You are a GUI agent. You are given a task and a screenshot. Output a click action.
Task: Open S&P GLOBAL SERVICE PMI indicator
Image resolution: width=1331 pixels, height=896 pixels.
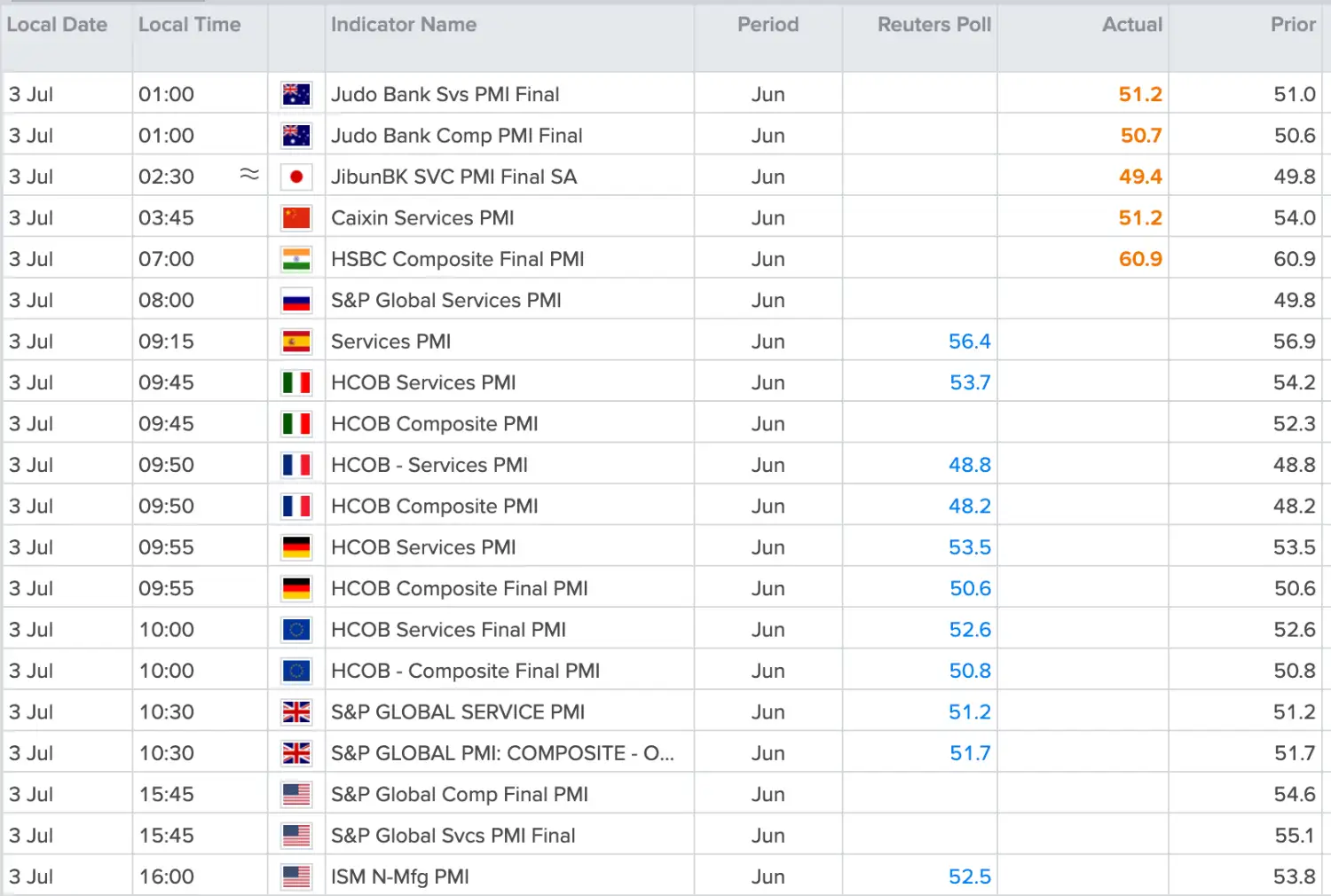(x=458, y=712)
